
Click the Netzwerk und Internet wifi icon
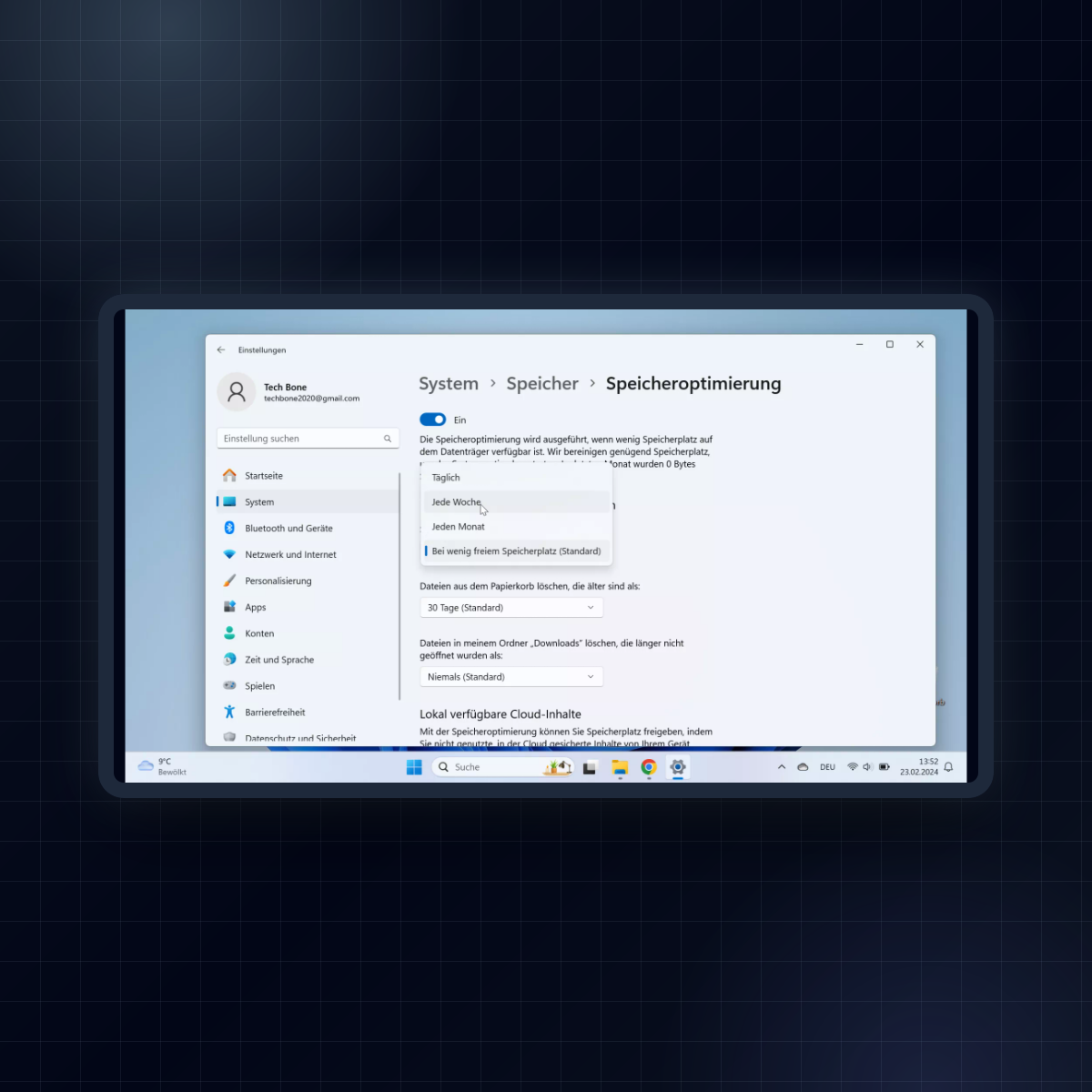coord(229,554)
